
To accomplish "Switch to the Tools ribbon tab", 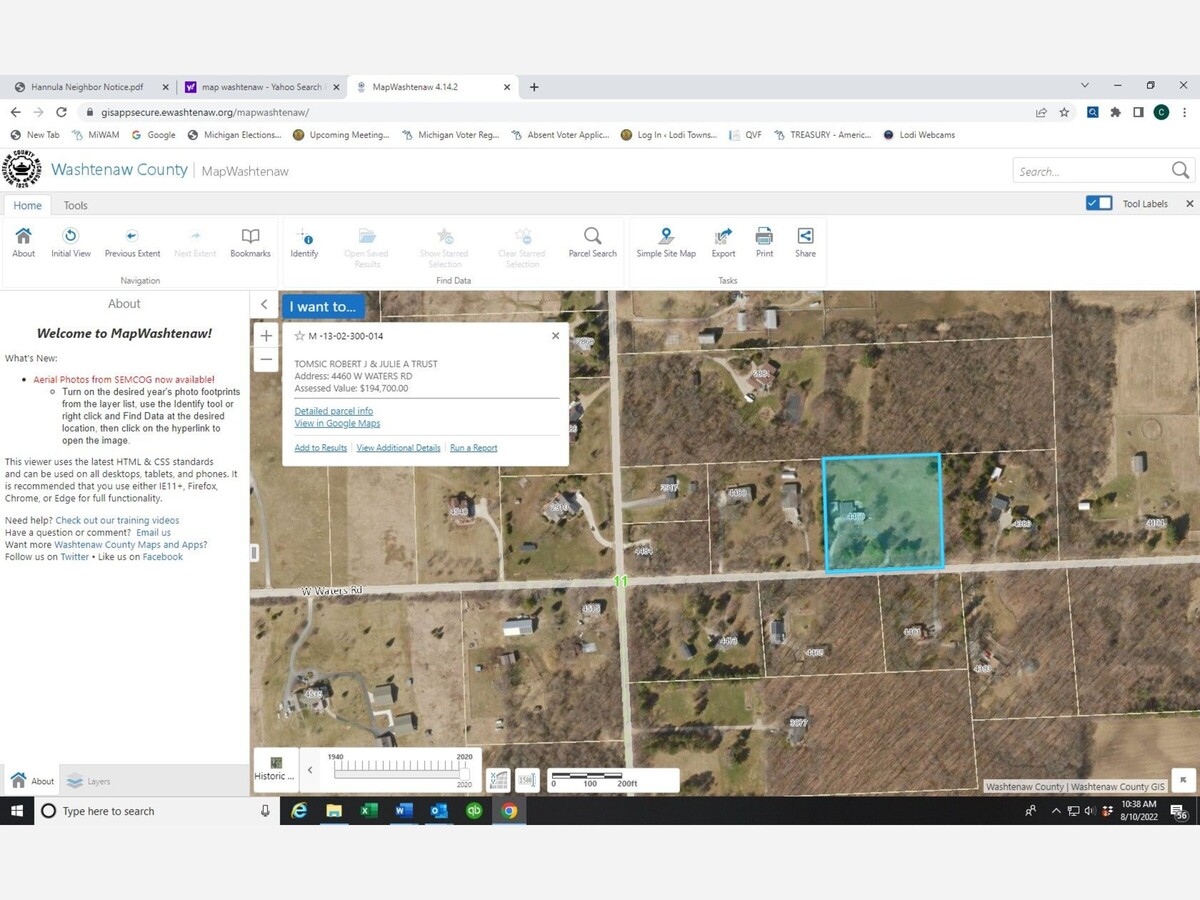I will (76, 205).
